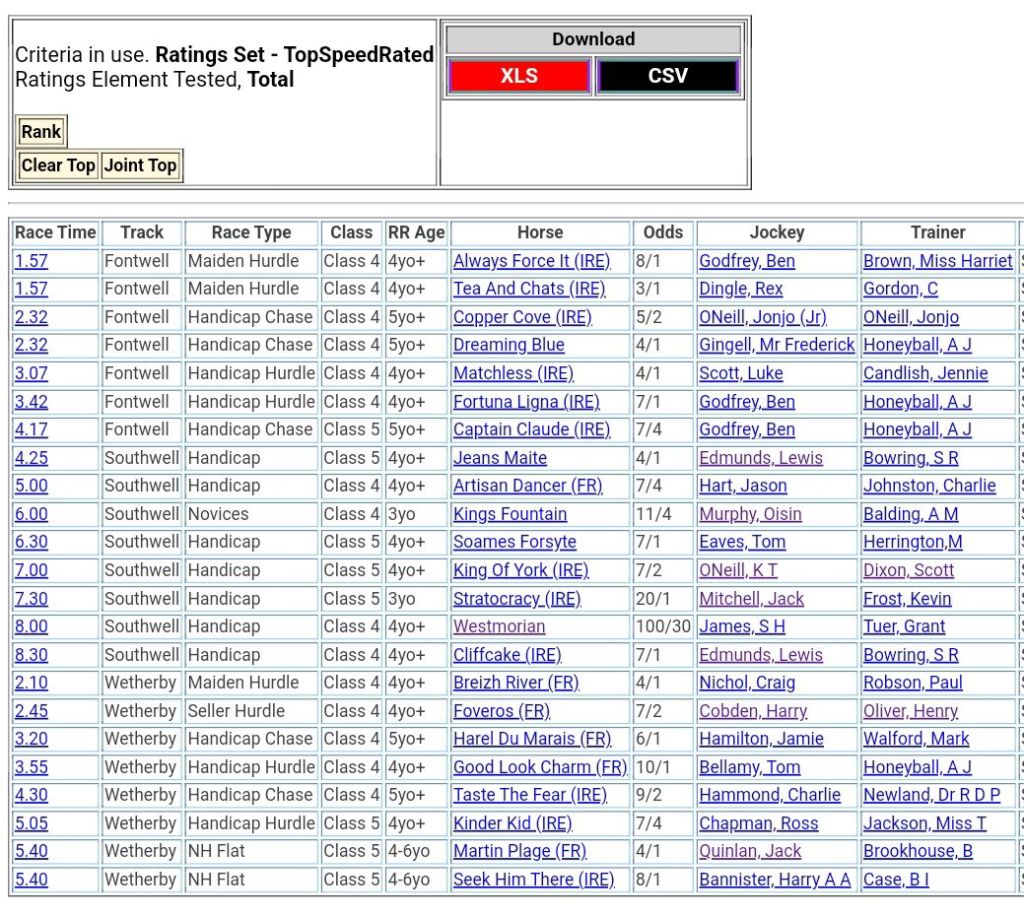1024x916 pixels.
Task: Open horse Kings Fountain link
Action: 510,514
